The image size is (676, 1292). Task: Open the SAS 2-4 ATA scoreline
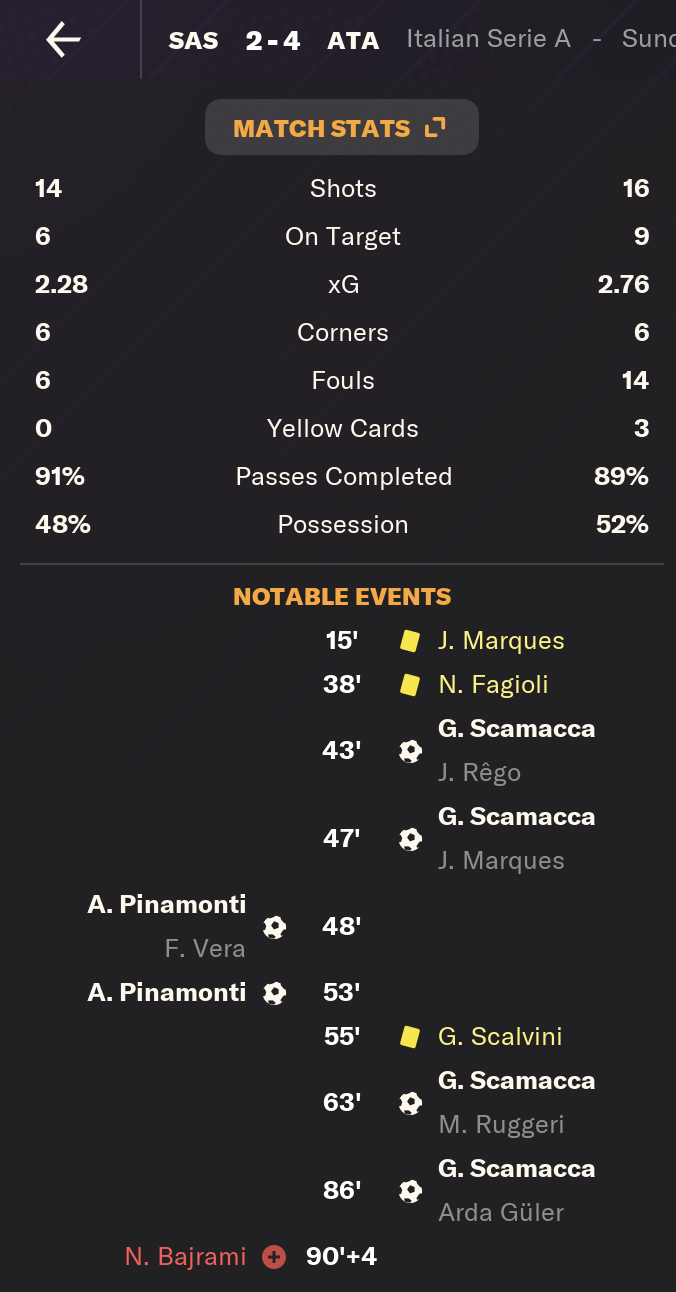[273, 41]
